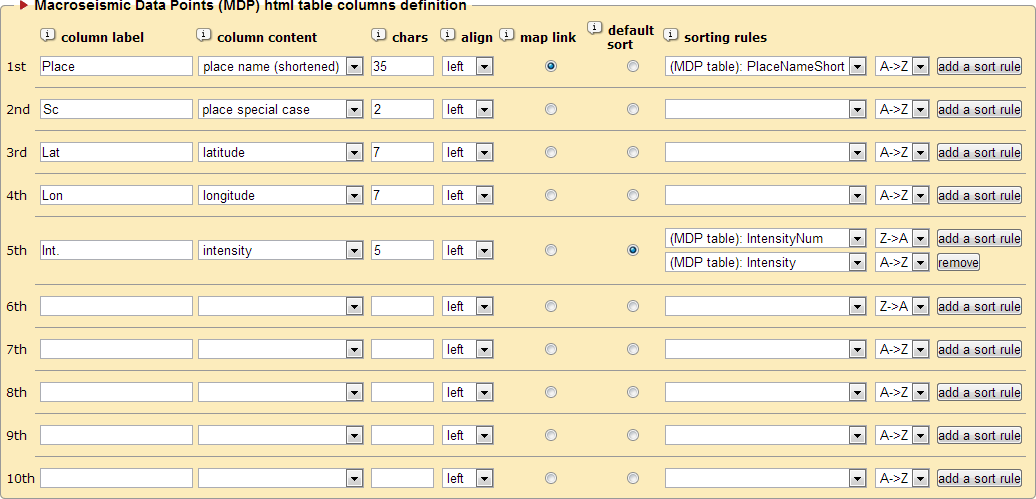Select map link radio for 5th row
Screen dimensions: 1036x499
tap(551, 250)
